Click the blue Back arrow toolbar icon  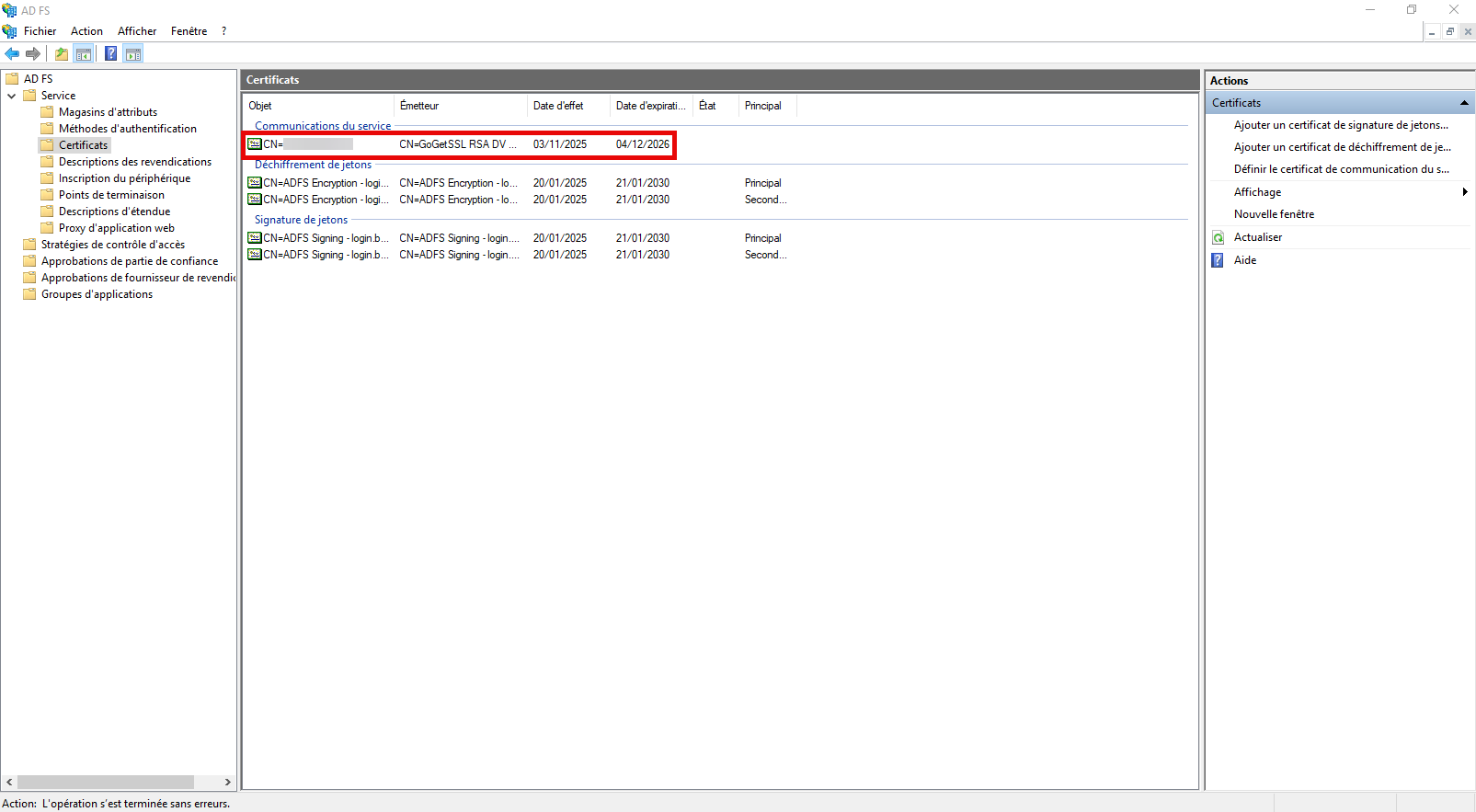[12, 53]
